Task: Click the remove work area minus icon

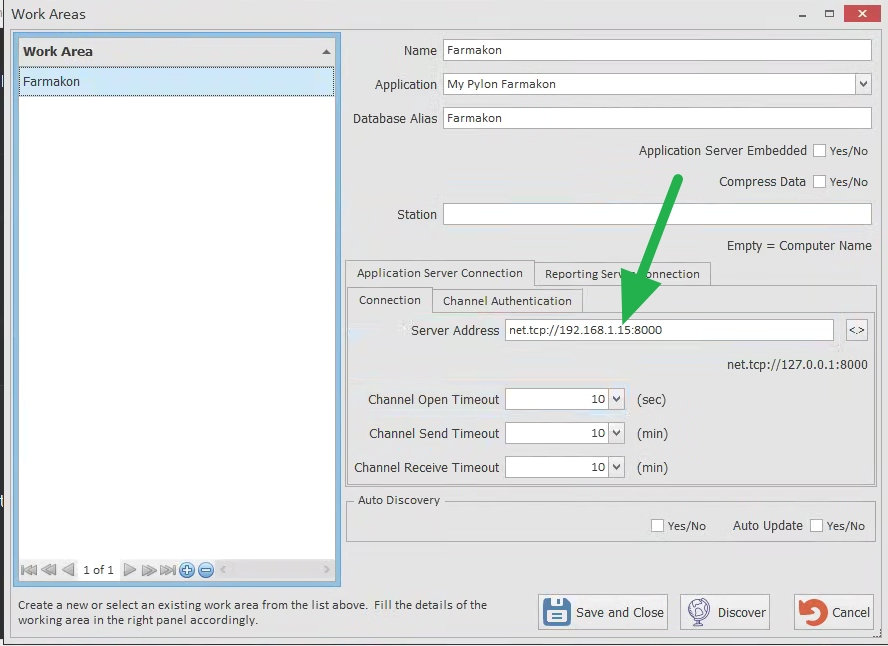Action: pyautogui.click(x=205, y=570)
